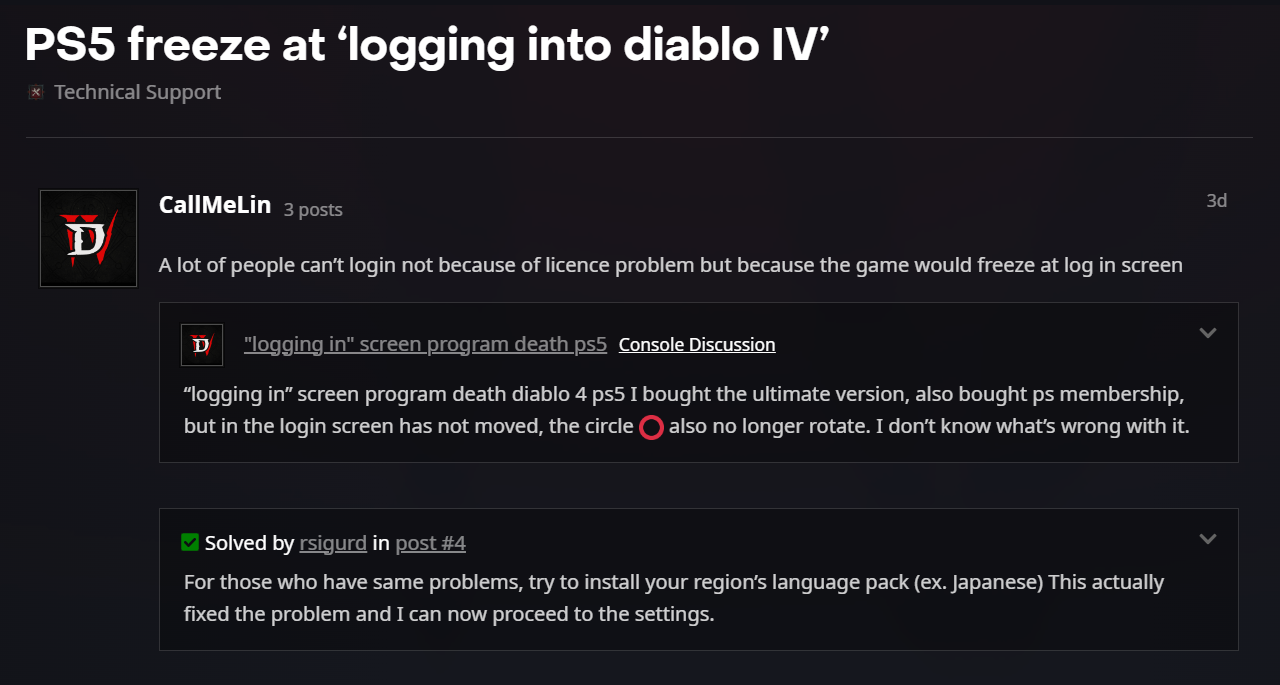
Task: Click the quoted text about ultimate version
Action: click(x=684, y=395)
